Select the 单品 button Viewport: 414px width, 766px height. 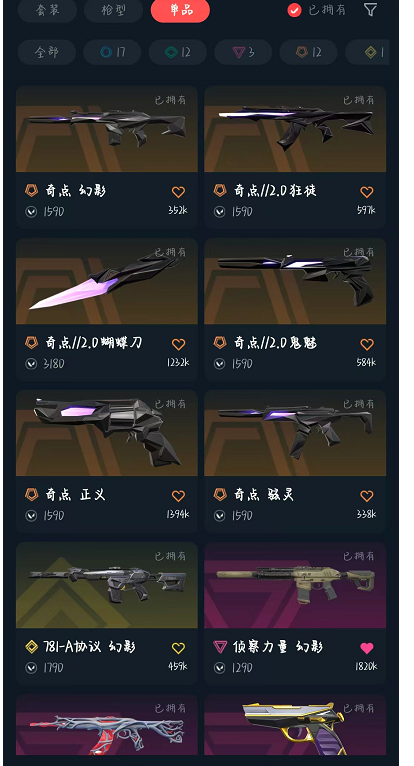[x=180, y=10]
